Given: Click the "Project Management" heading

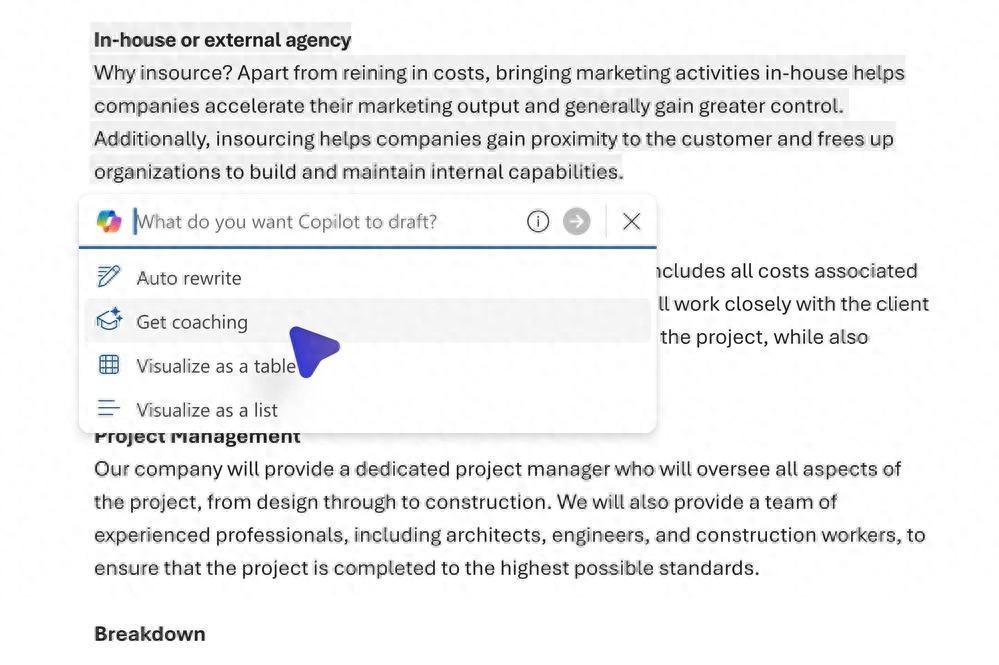Looking at the screenshot, I should (x=197, y=437).
